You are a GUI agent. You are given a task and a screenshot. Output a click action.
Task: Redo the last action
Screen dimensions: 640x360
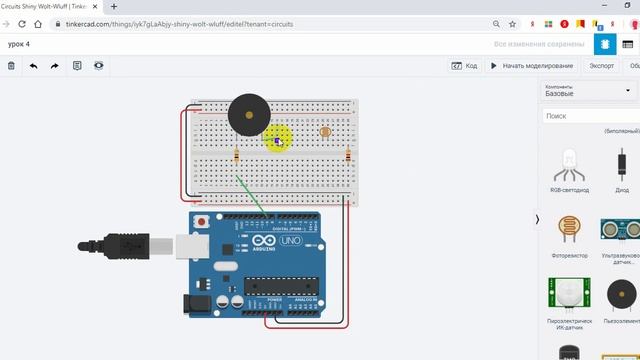55,66
